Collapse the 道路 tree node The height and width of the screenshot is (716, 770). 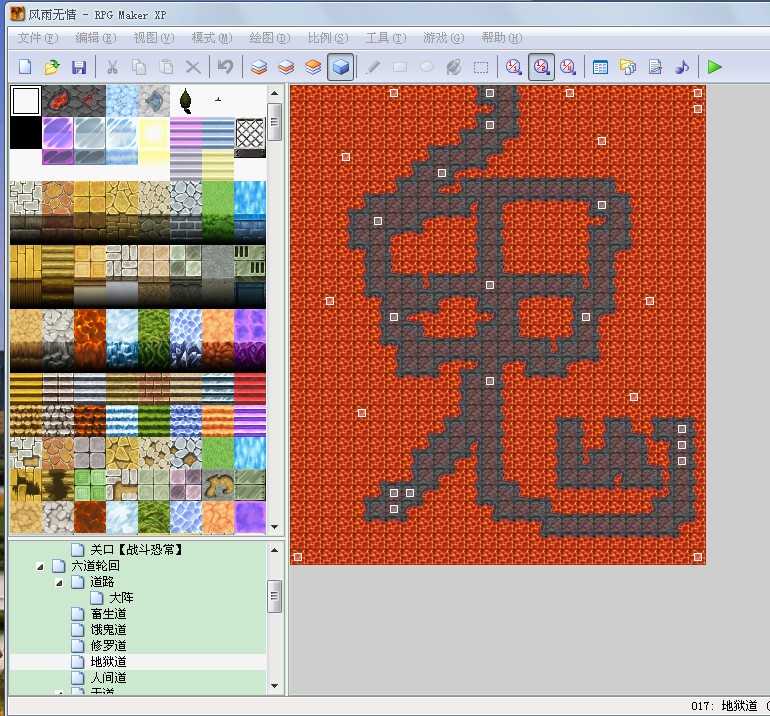coord(59,583)
